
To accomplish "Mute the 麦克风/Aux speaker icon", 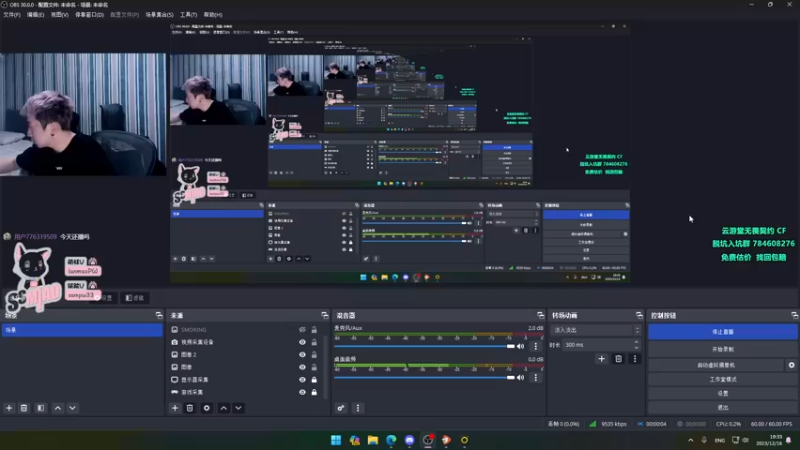I will [x=520, y=346].
